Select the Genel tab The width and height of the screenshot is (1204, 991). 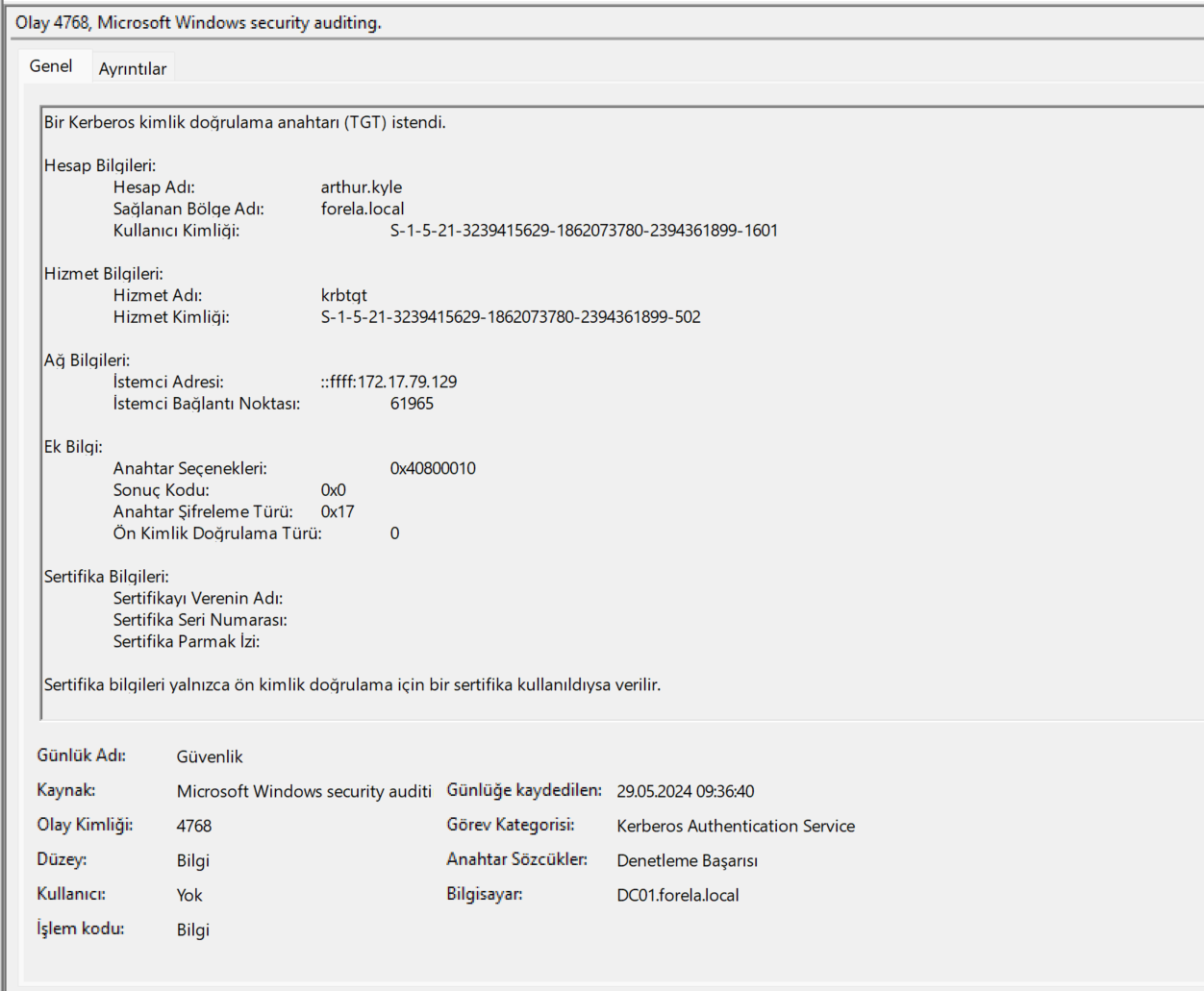[51, 66]
